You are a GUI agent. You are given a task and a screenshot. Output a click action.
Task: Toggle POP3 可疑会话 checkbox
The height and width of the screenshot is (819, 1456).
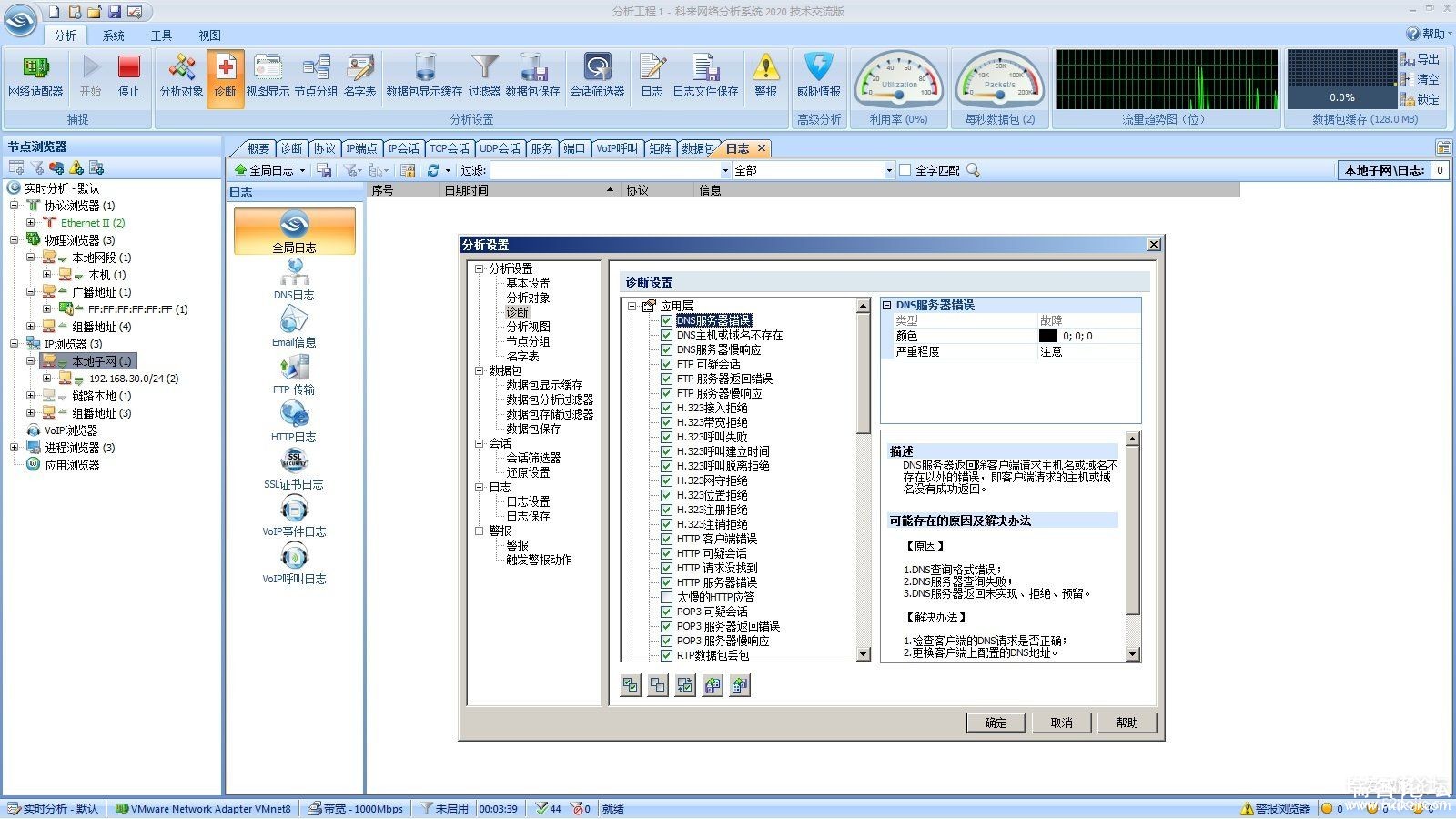click(x=666, y=612)
